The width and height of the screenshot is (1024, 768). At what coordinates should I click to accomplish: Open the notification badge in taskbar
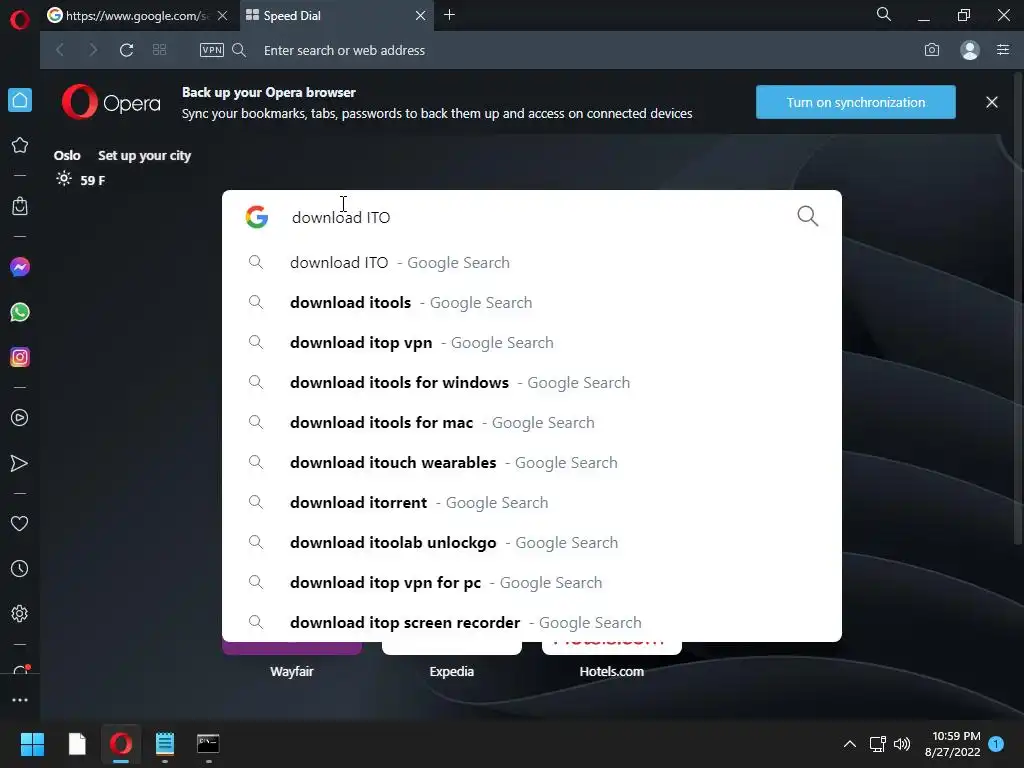(996, 744)
